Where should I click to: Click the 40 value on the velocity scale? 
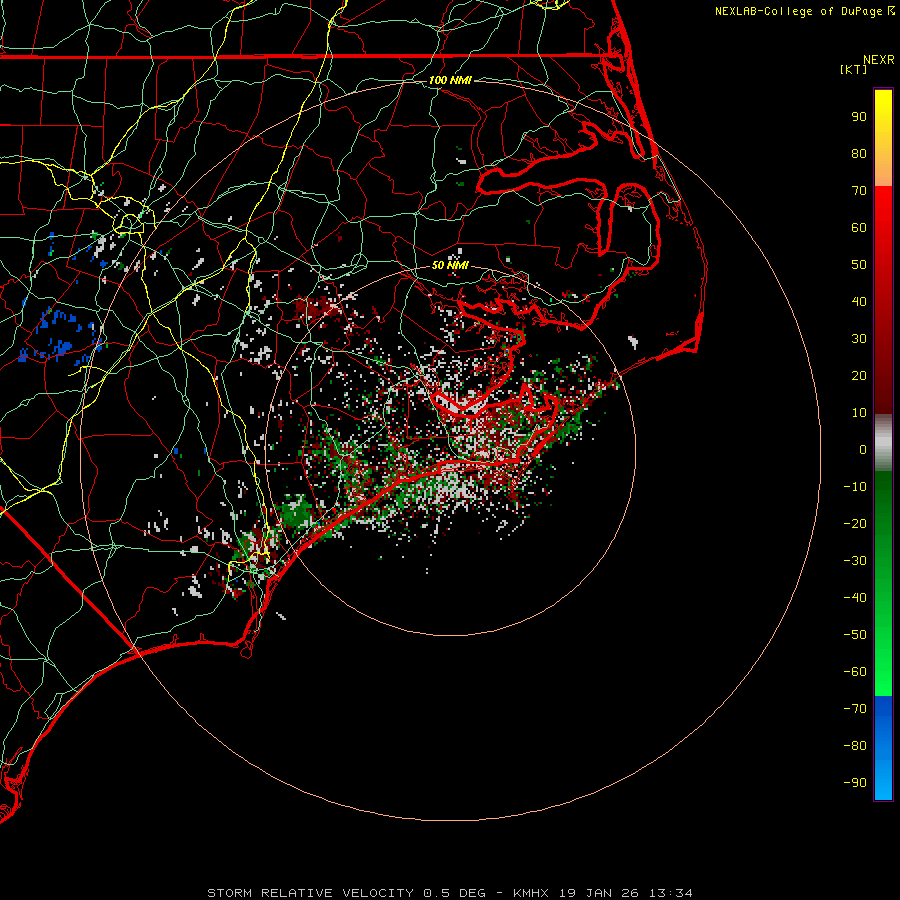coord(859,301)
